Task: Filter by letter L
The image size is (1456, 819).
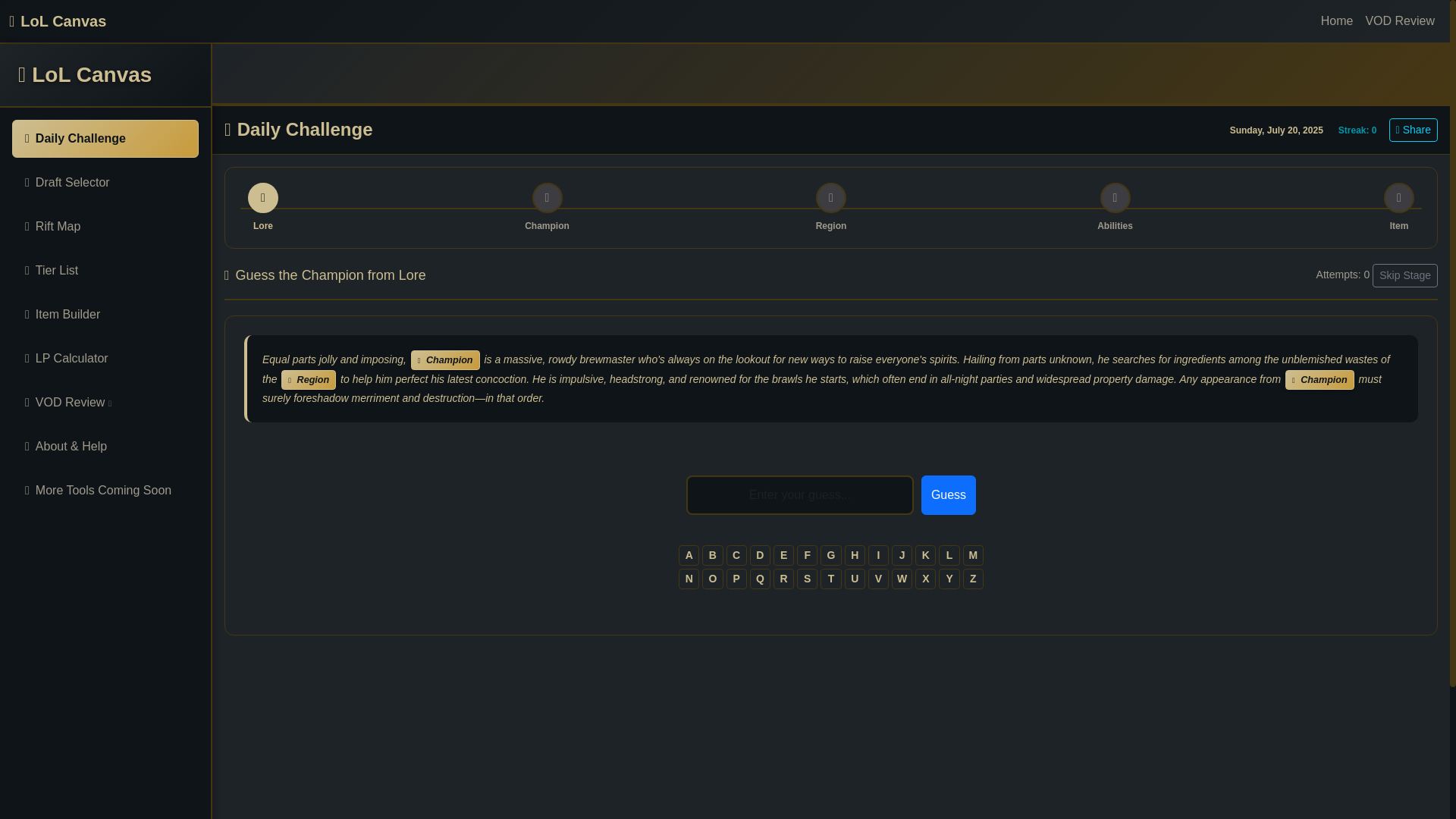Action: [949, 555]
